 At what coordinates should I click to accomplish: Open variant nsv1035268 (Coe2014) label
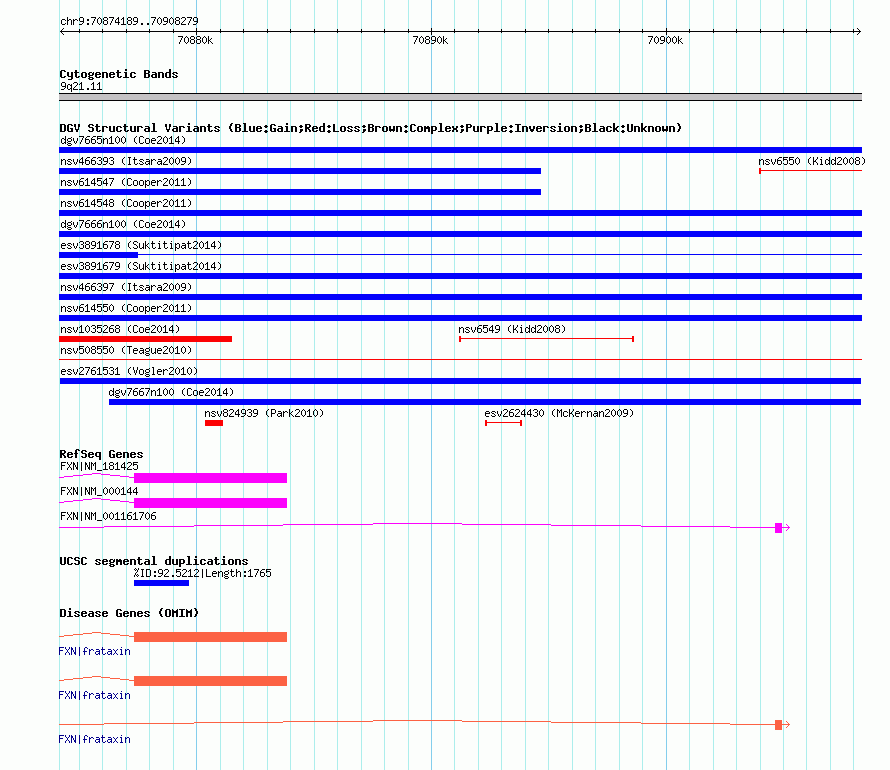pyautogui.click(x=120, y=329)
